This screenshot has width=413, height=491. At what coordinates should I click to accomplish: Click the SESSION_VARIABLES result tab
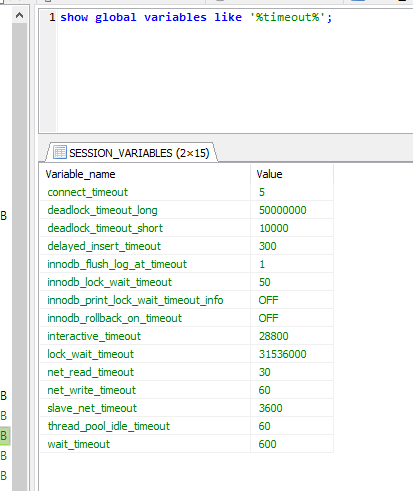click(x=132, y=153)
